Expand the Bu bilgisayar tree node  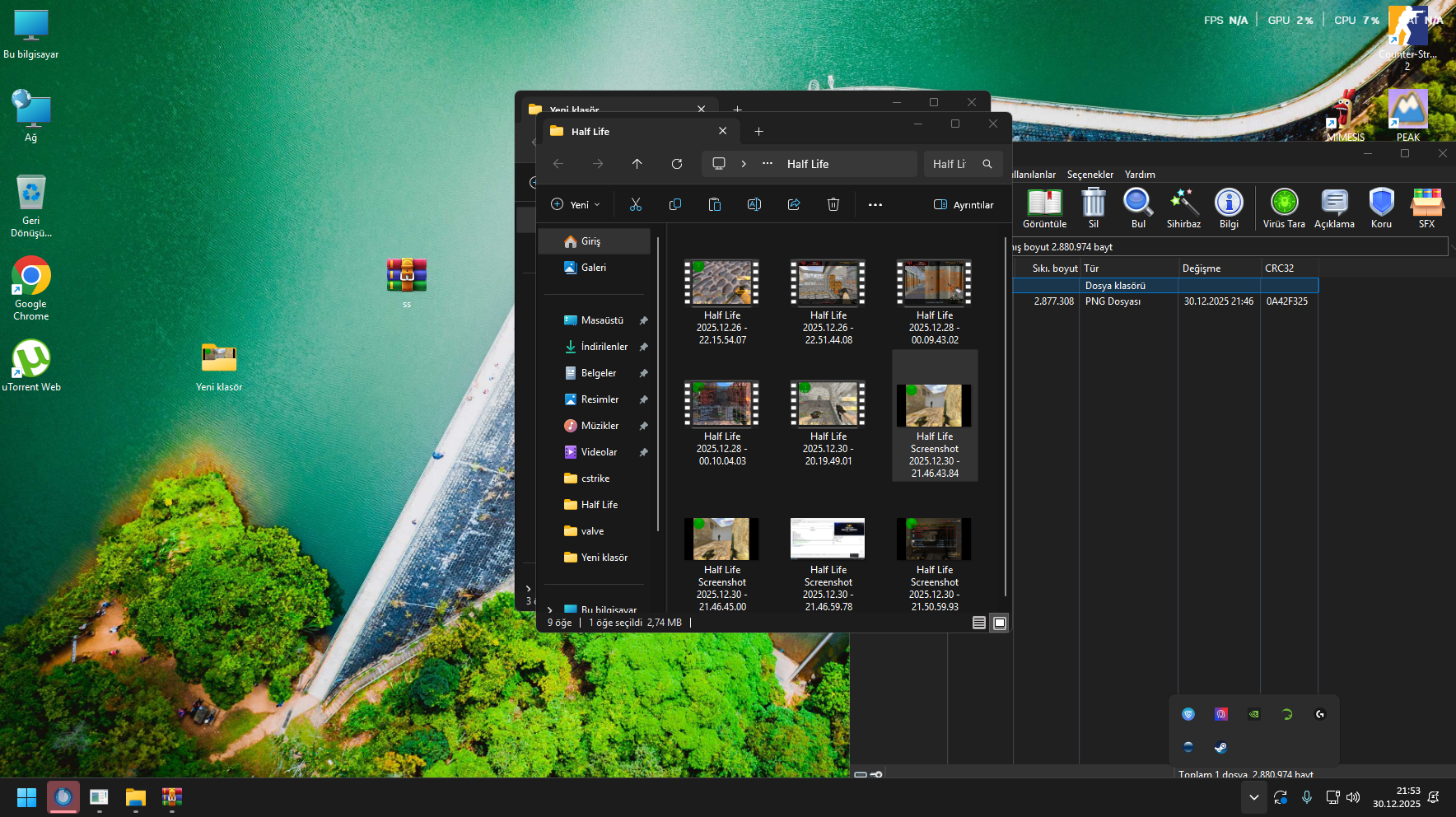(x=550, y=610)
